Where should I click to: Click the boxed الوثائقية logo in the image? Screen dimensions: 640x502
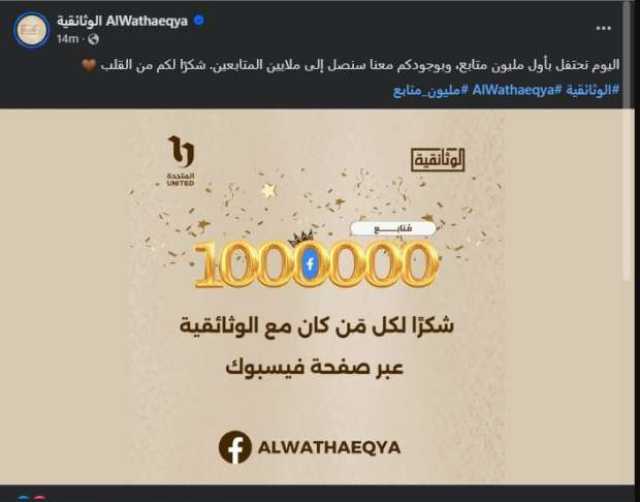coord(438,160)
